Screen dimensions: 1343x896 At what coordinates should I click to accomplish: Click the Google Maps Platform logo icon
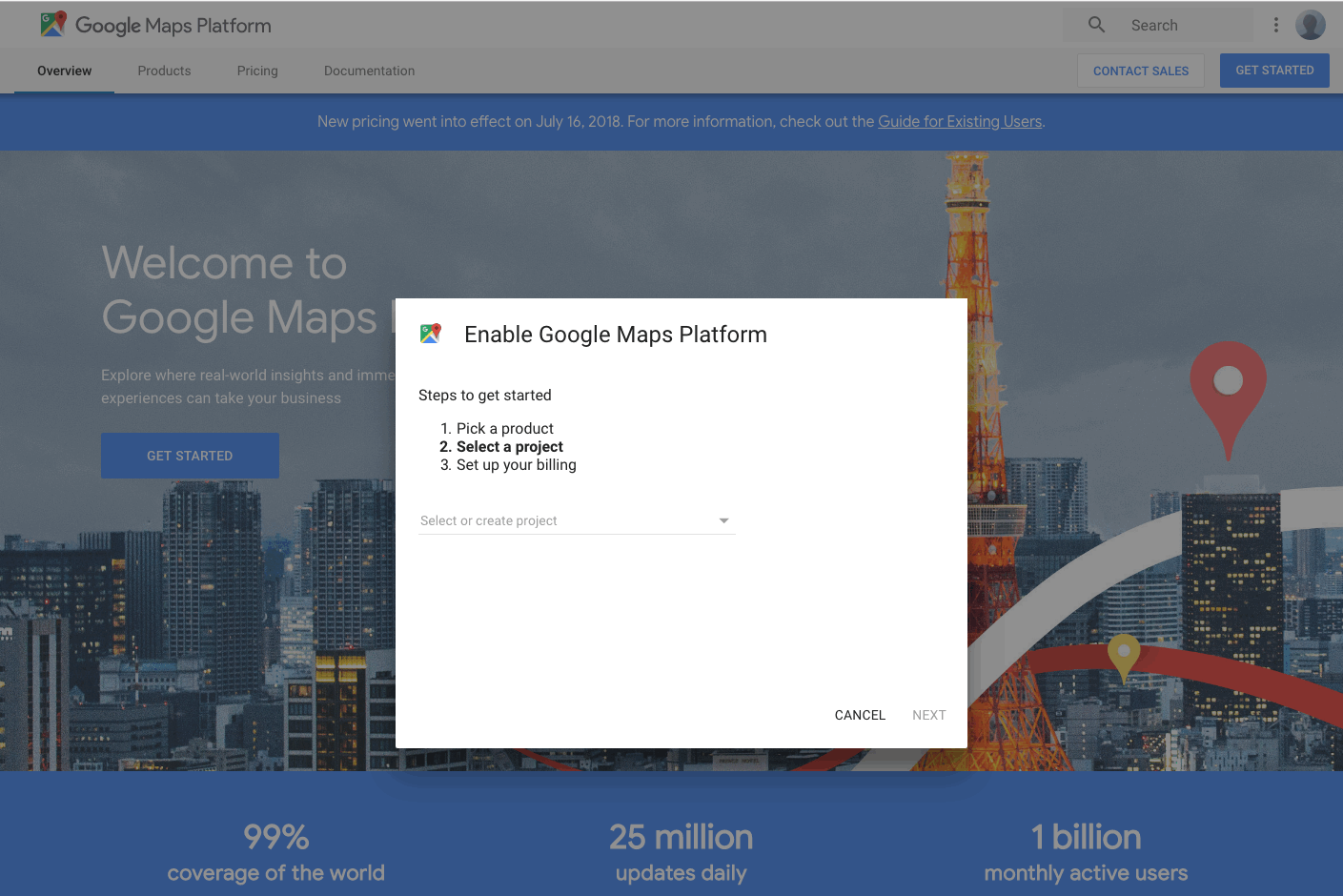click(x=53, y=25)
